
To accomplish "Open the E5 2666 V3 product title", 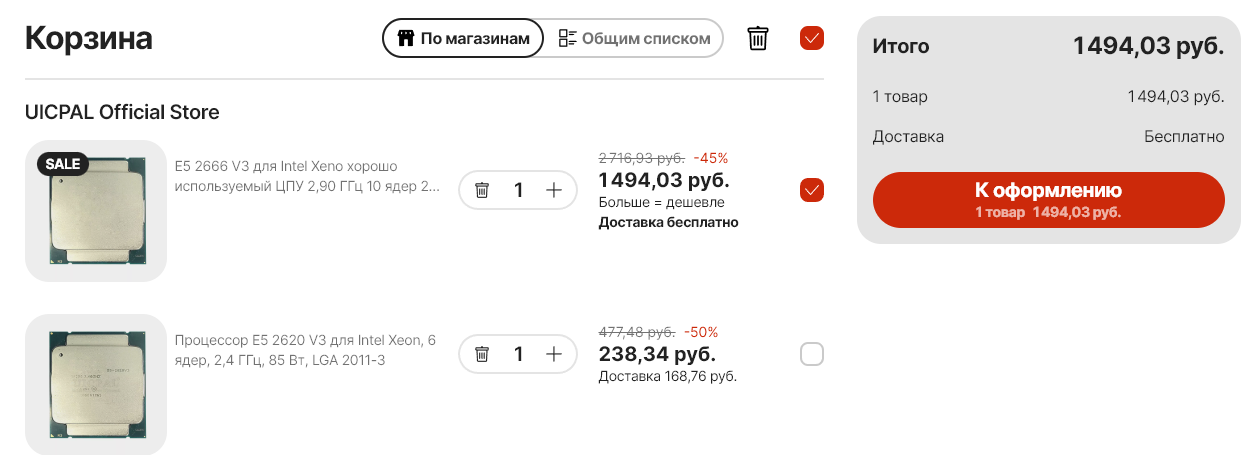I will [306, 176].
